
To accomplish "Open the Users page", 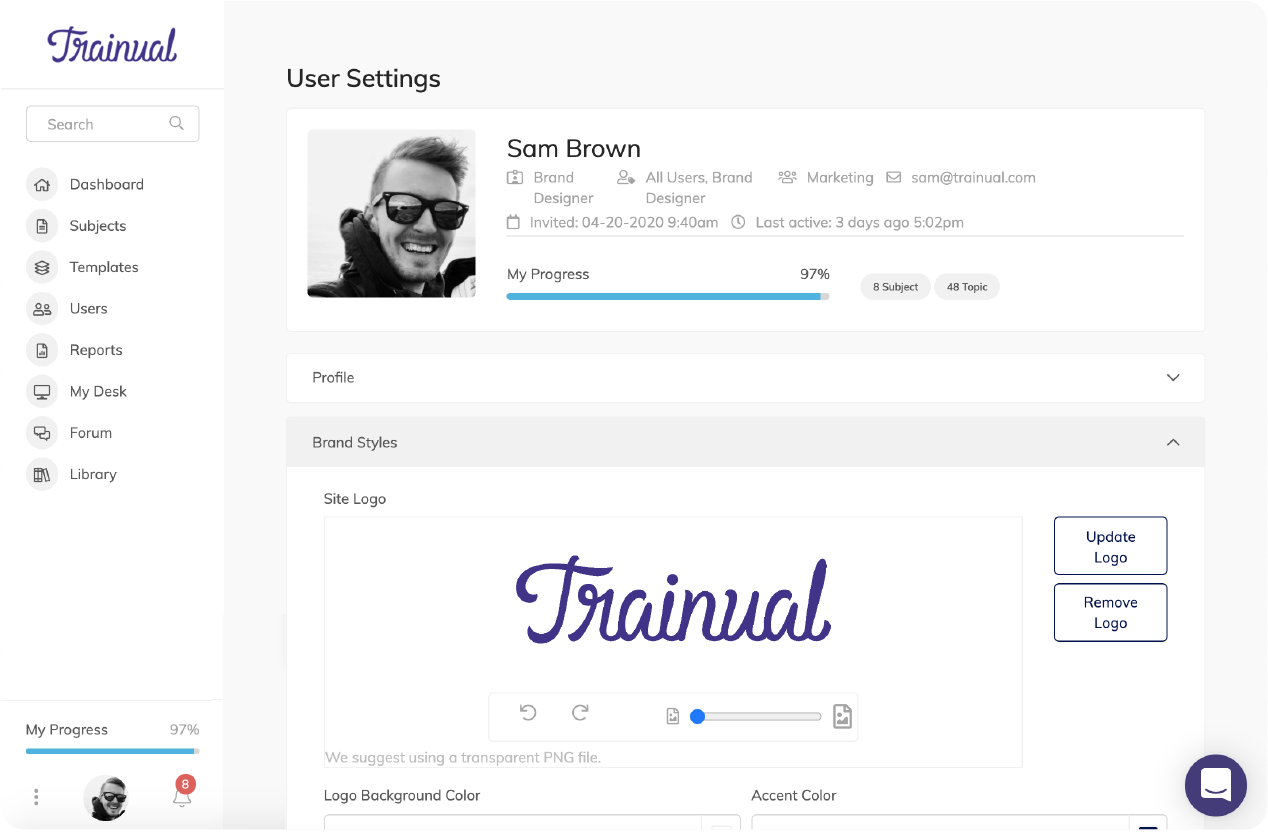I will pyautogui.click(x=88, y=309).
